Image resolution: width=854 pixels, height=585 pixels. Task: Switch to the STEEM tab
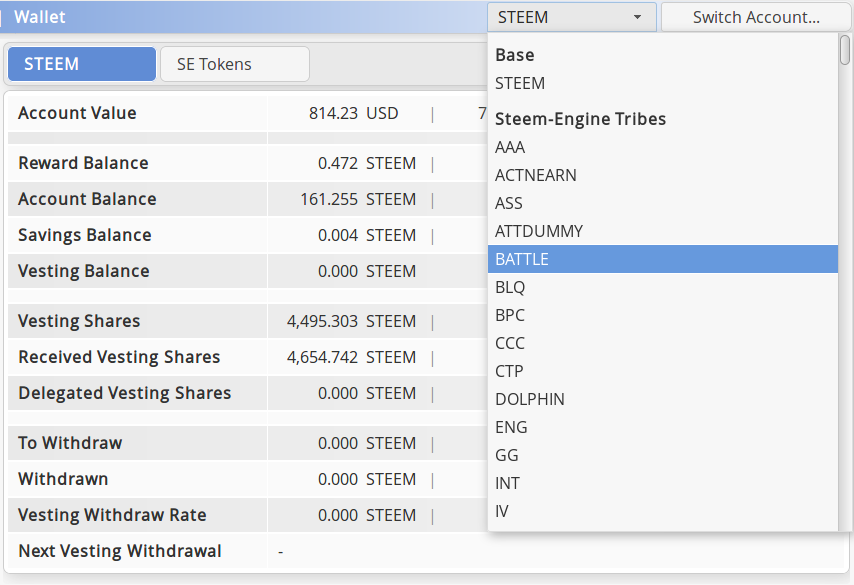pyautogui.click(x=82, y=64)
